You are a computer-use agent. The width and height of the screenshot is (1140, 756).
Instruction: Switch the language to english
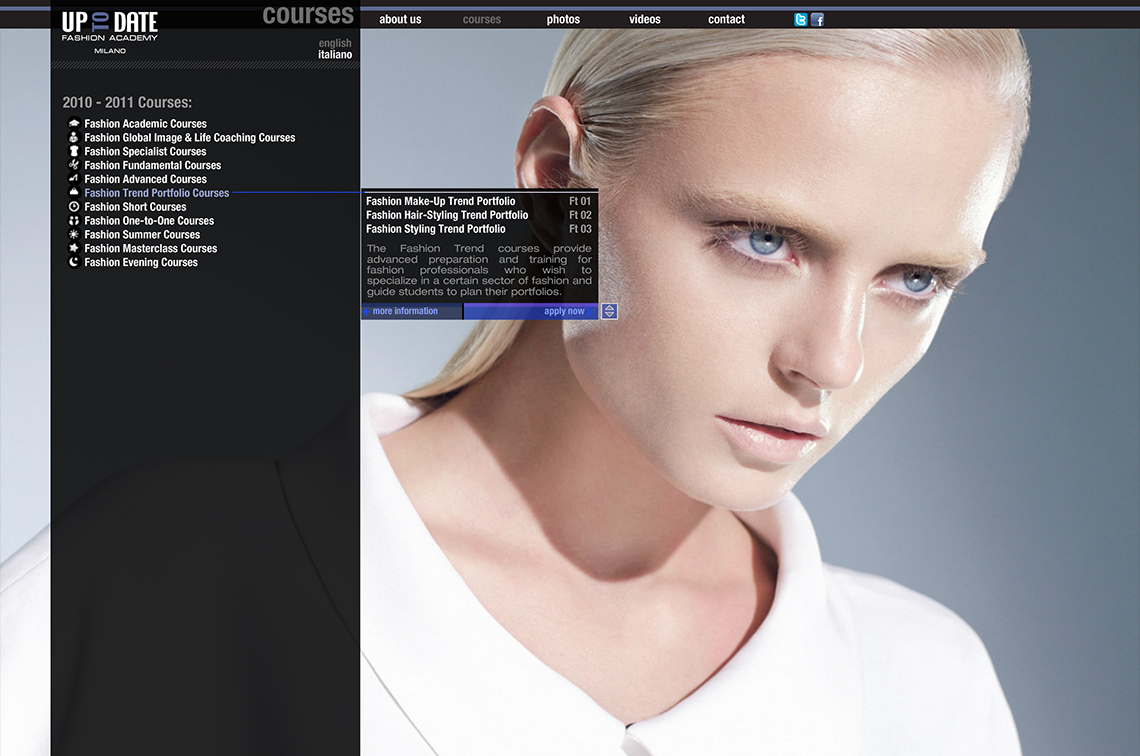[335, 43]
